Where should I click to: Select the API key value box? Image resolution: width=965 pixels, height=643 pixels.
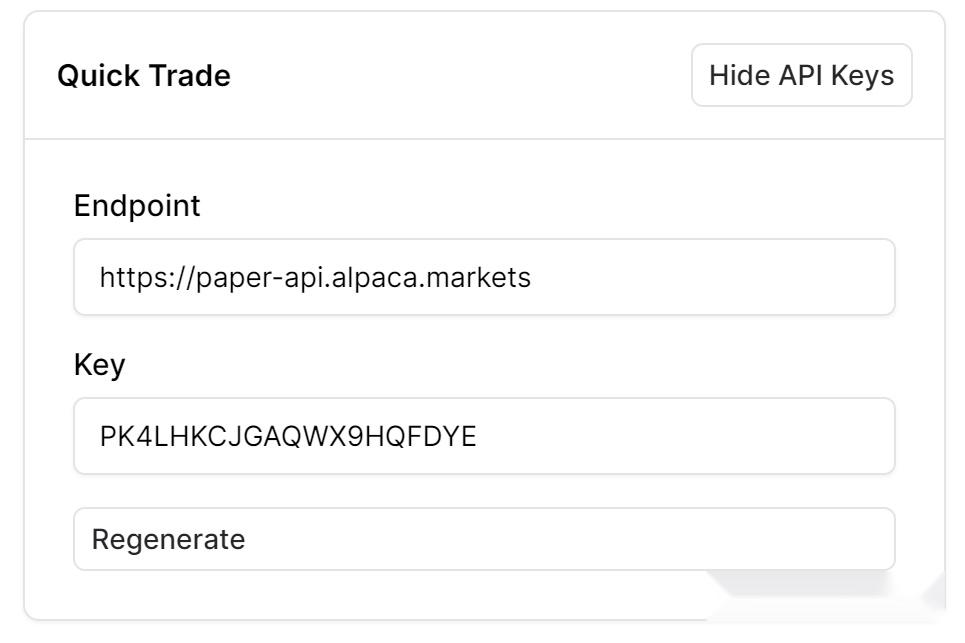point(484,436)
